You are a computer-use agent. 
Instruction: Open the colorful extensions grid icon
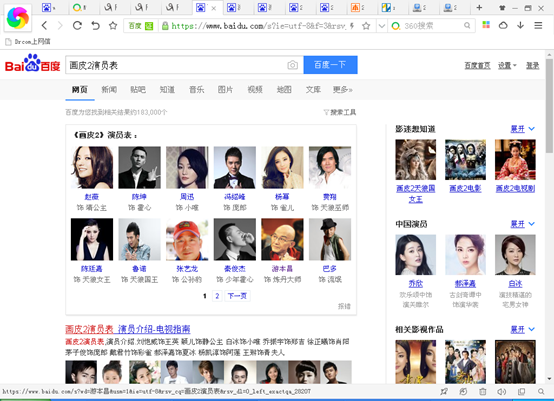click(486, 25)
